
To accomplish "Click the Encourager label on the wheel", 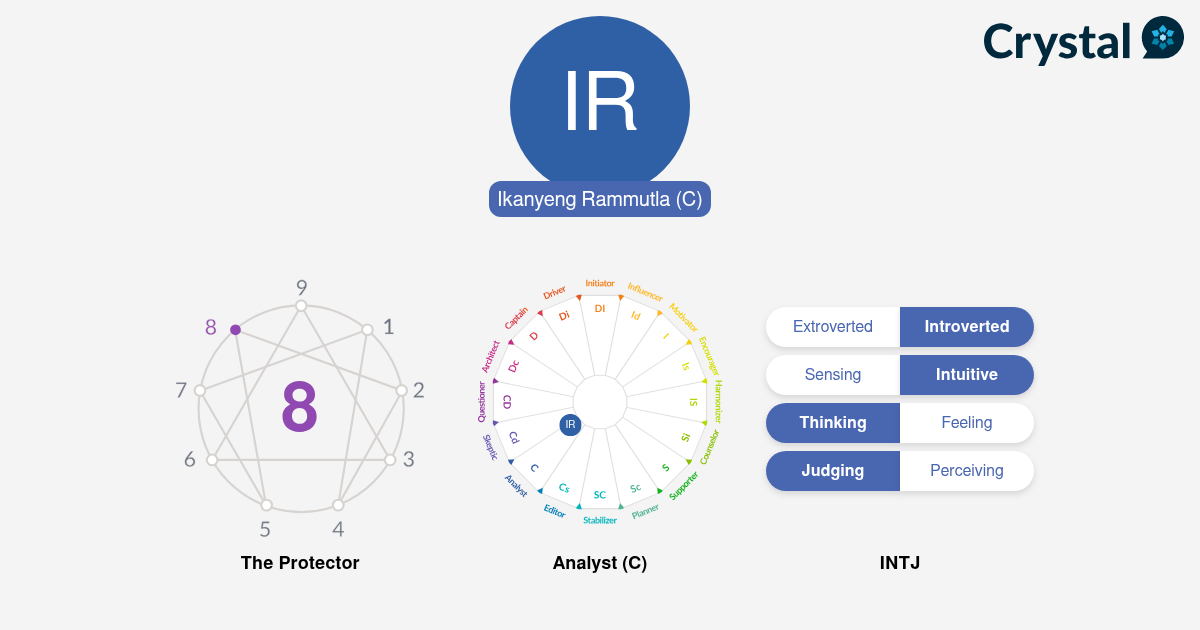I will pos(709,356).
